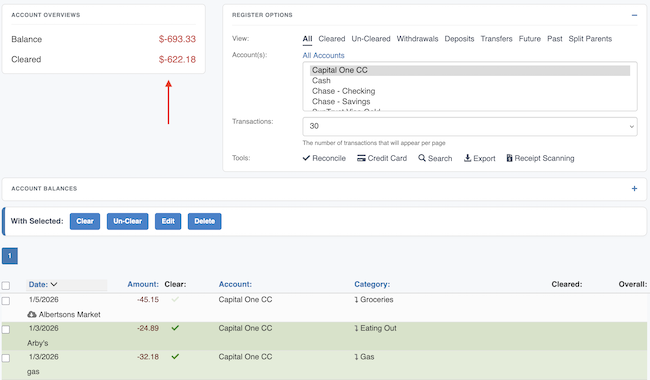Open Receipt Scanning tool
The height and width of the screenshot is (380, 650).
click(x=540, y=158)
